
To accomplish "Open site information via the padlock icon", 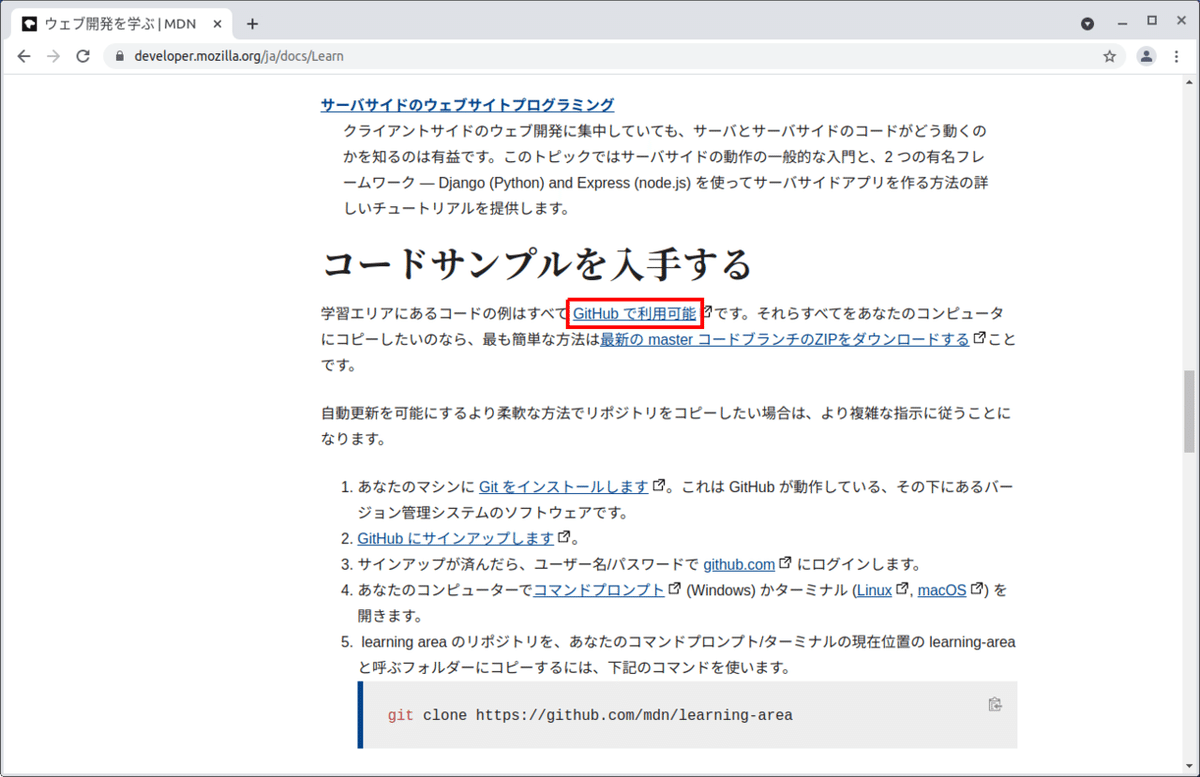I will pyautogui.click(x=119, y=57).
